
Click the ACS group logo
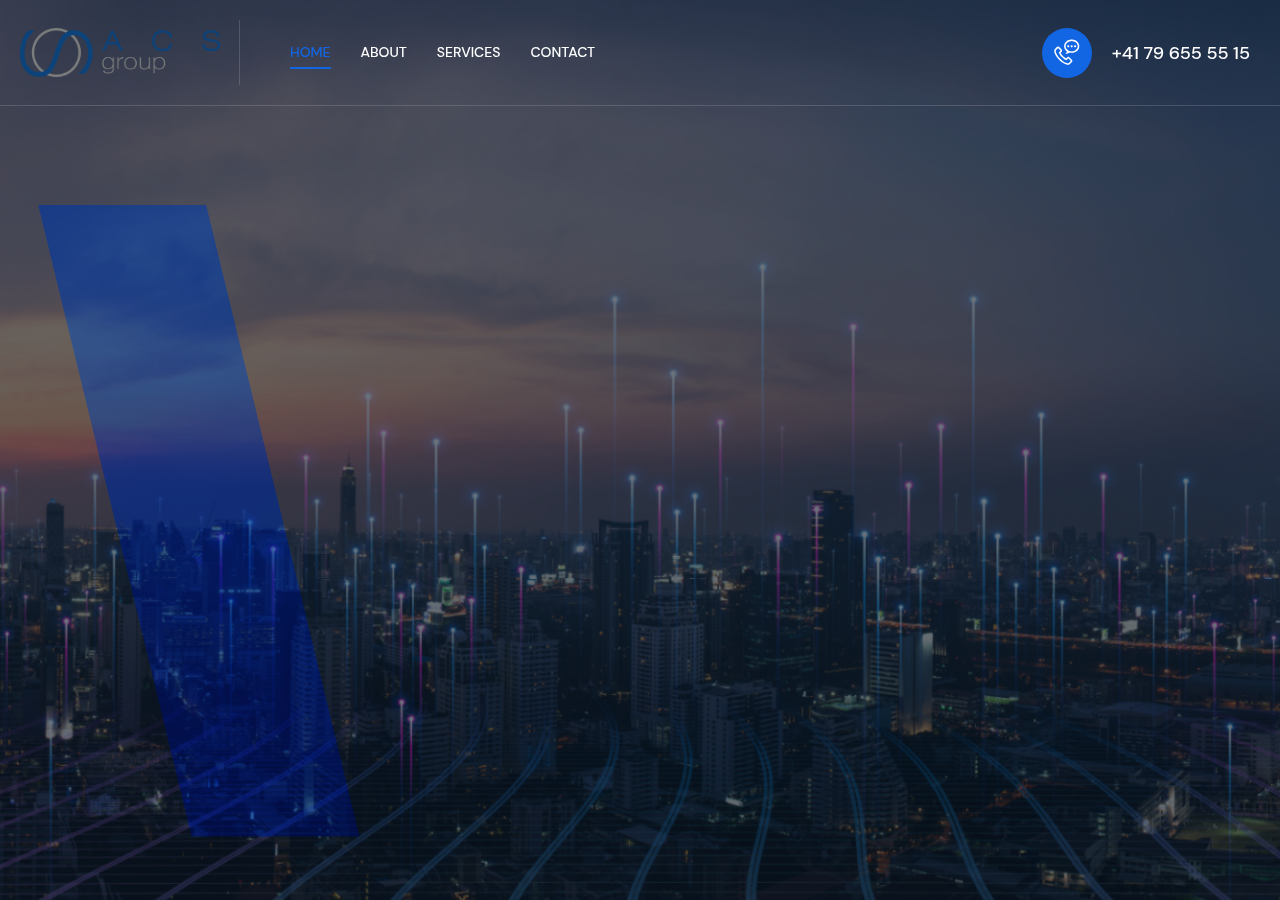coord(120,52)
